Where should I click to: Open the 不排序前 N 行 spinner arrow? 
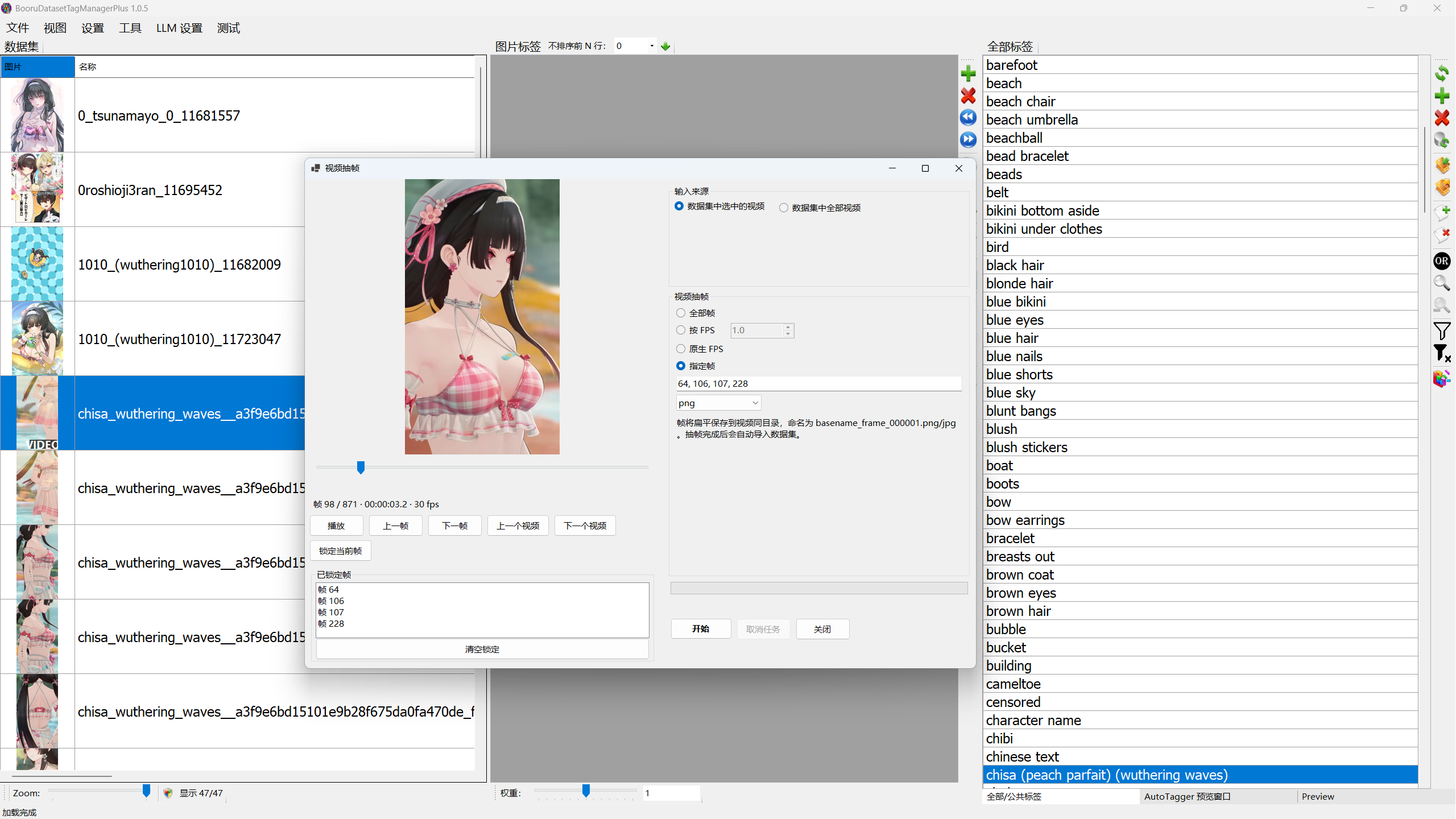(x=652, y=46)
